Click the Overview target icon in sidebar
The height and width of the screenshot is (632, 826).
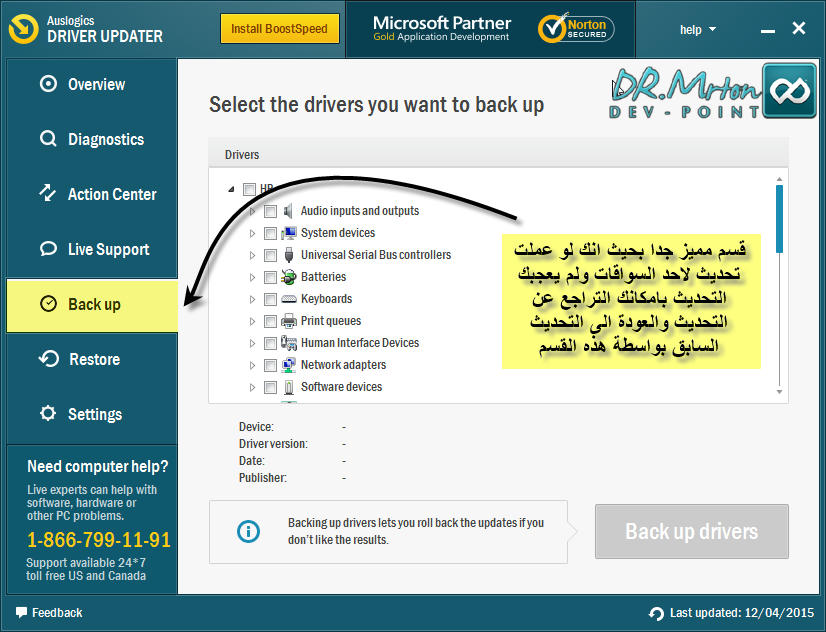click(x=48, y=84)
